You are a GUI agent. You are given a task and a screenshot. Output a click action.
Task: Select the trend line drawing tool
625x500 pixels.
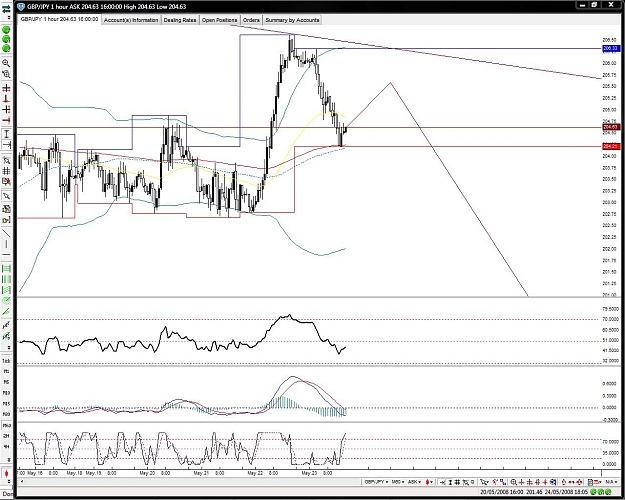pyautogui.click(x=6, y=233)
